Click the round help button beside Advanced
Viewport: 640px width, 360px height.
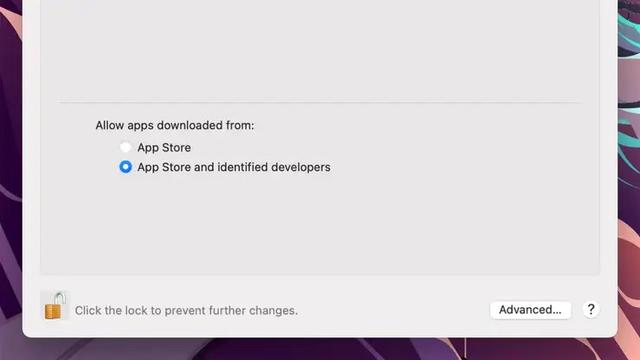pos(591,309)
